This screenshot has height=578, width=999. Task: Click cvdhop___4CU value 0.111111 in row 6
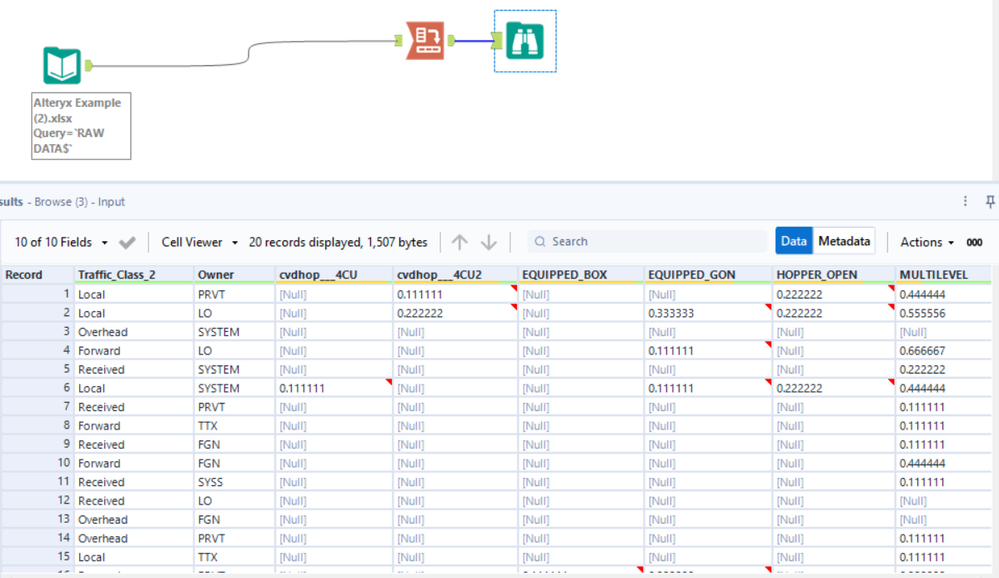click(334, 388)
